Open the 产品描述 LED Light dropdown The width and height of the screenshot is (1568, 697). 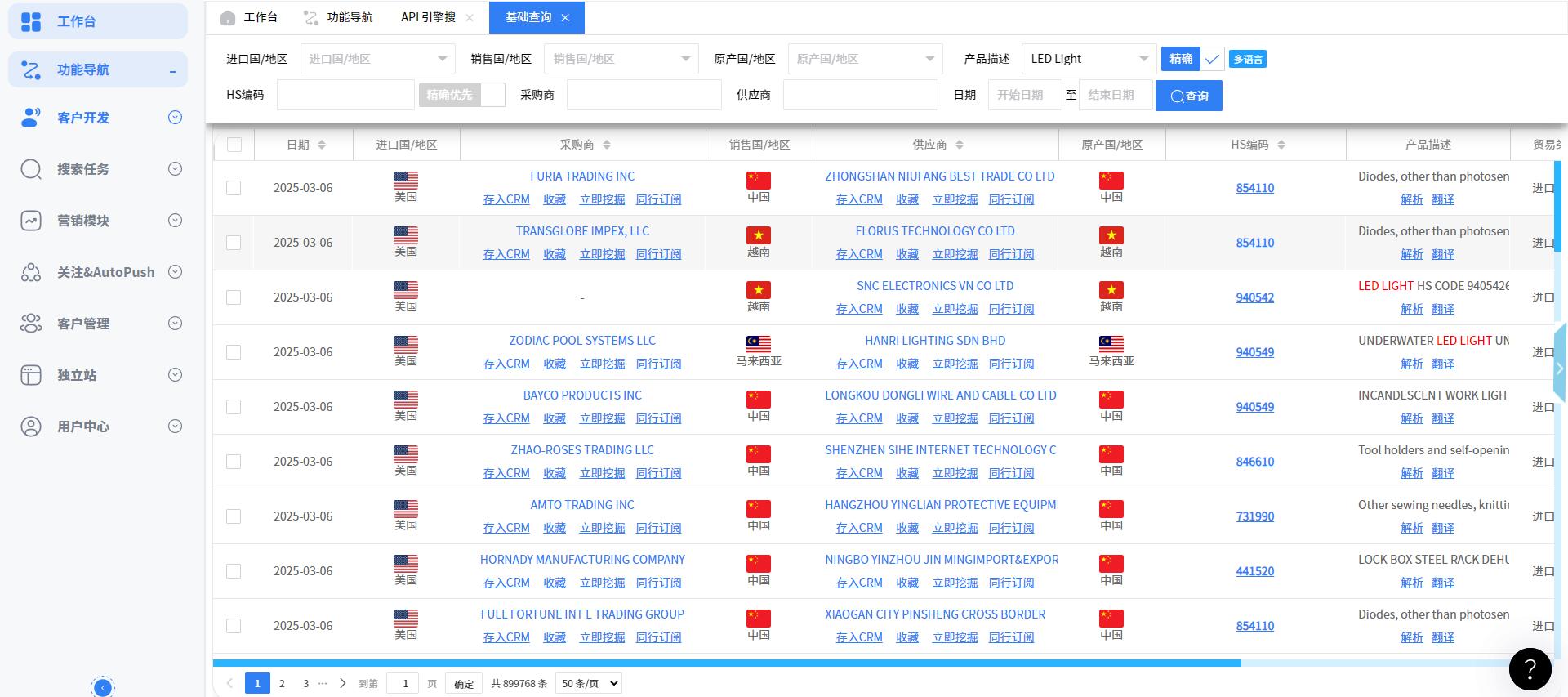click(x=1089, y=59)
